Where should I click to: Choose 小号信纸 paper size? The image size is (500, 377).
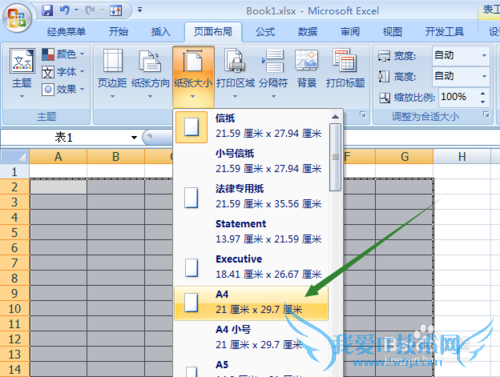[x=252, y=162]
